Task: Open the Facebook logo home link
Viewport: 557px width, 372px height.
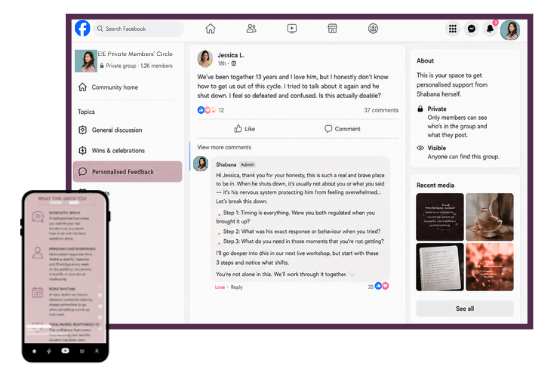Action: 82,28
